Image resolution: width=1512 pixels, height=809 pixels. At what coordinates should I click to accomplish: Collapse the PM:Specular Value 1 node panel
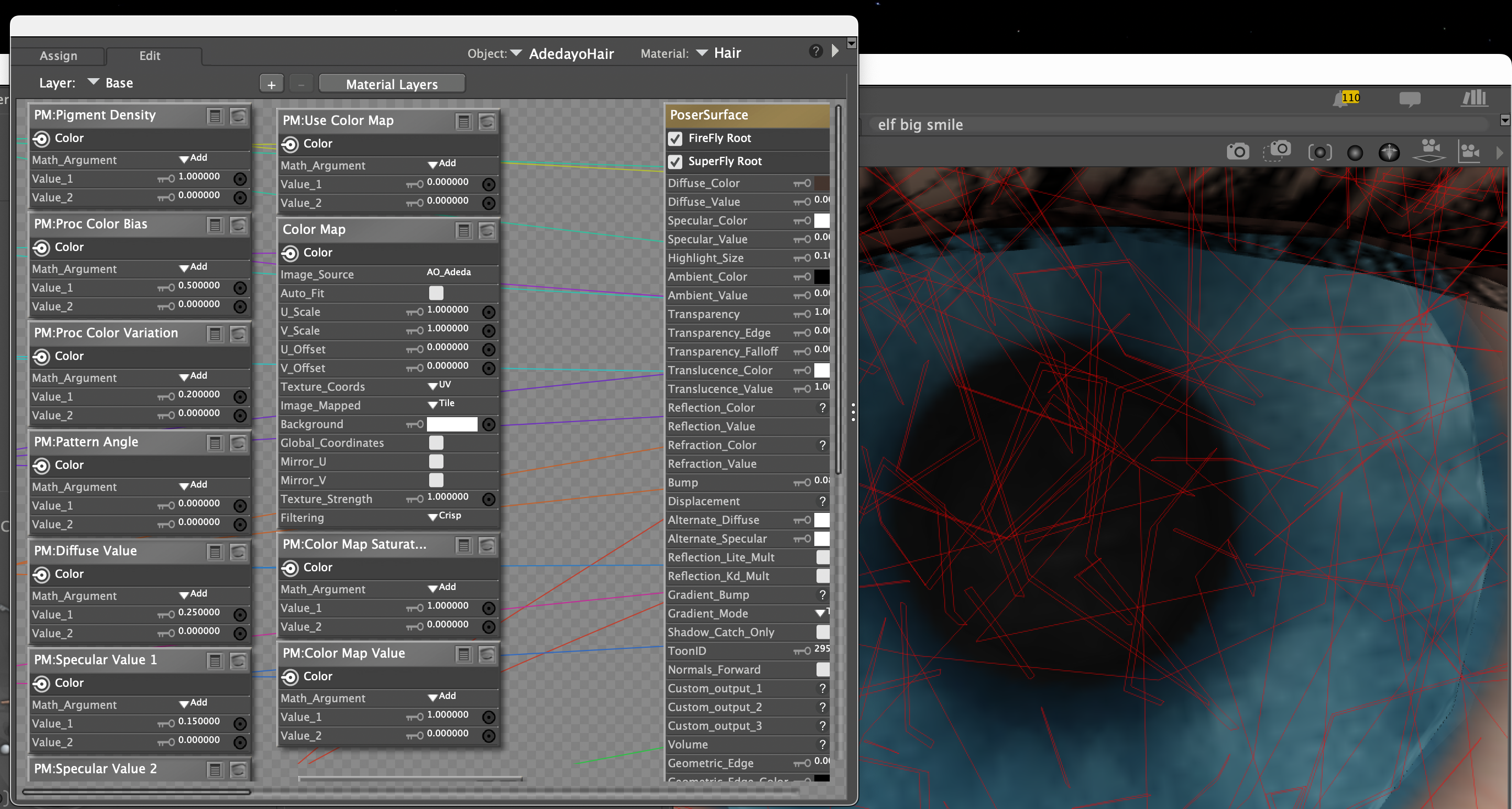coord(216,660)
